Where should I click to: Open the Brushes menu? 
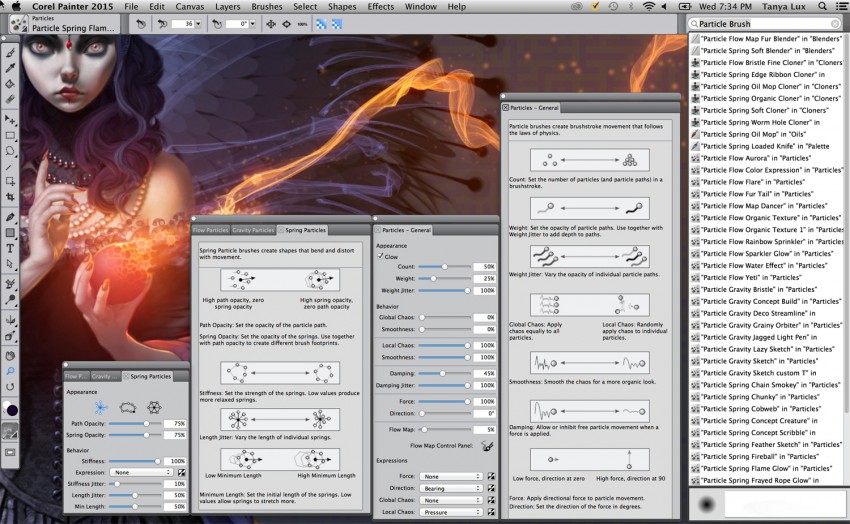click(x=267, y=7)
